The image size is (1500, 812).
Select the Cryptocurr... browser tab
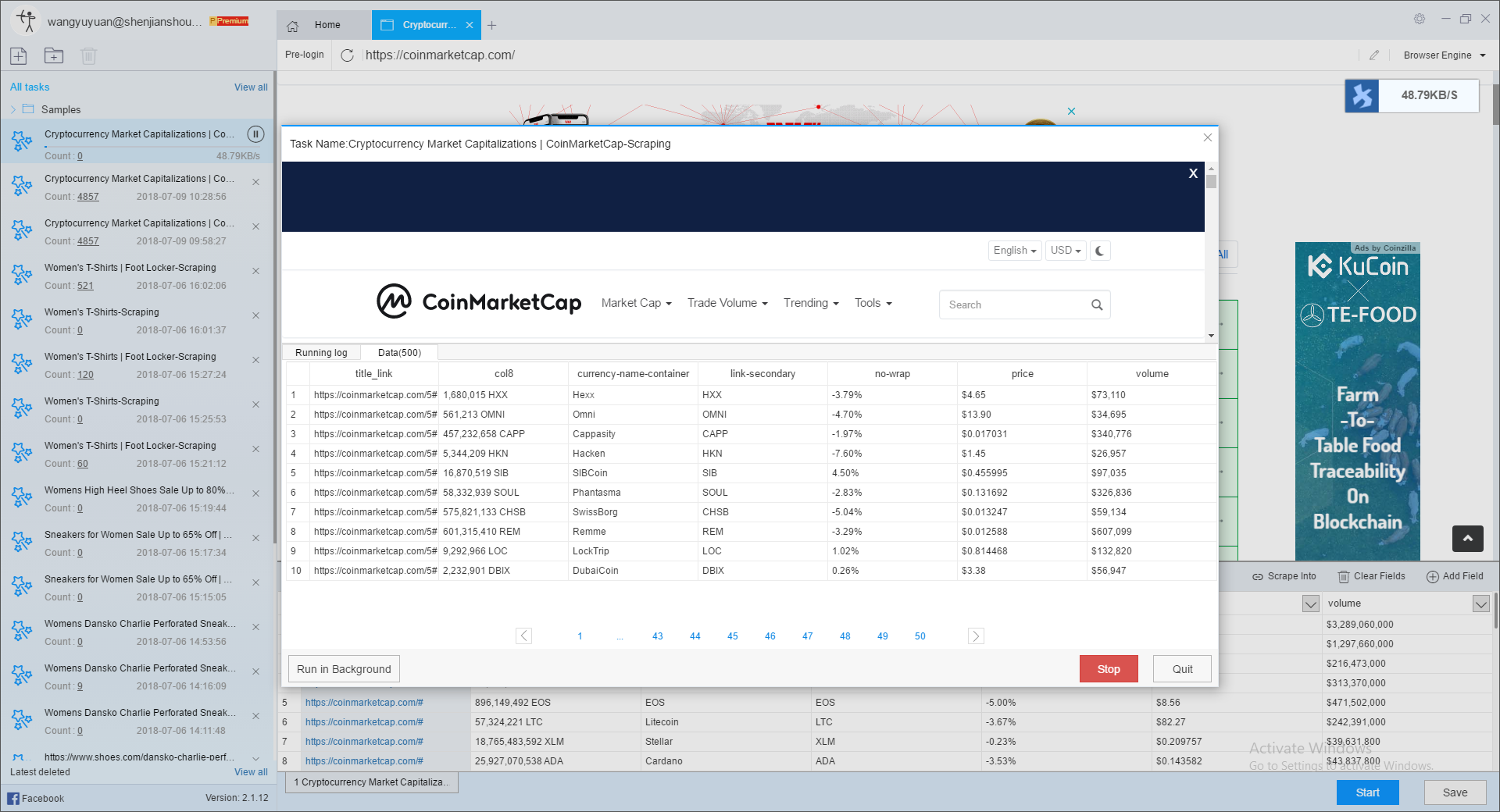pyautogui.click(x=427, y=25)
